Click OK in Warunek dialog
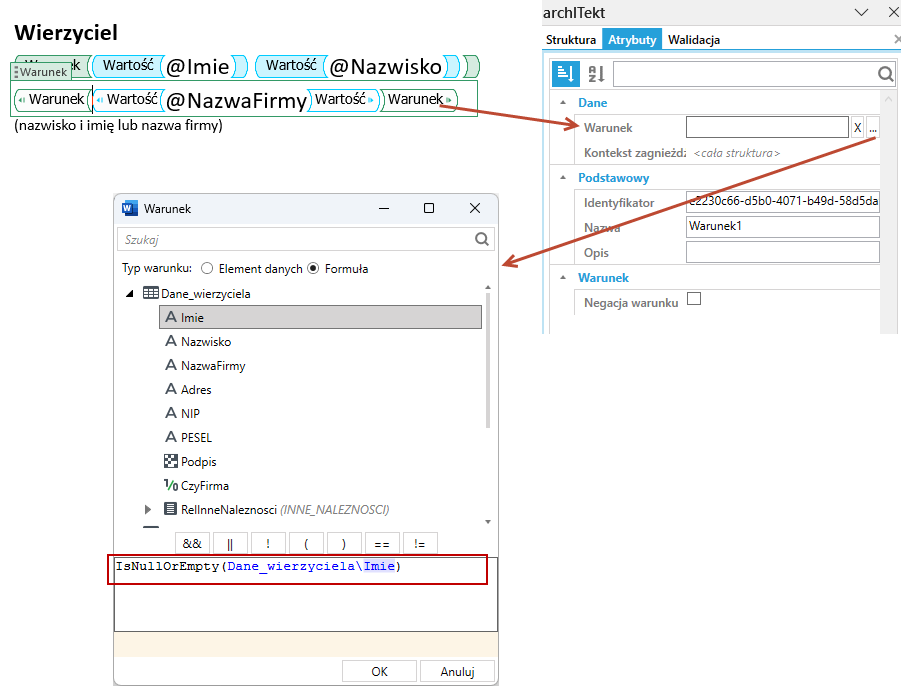This screenshot has width=901, height=699. [x=379, y=671]
